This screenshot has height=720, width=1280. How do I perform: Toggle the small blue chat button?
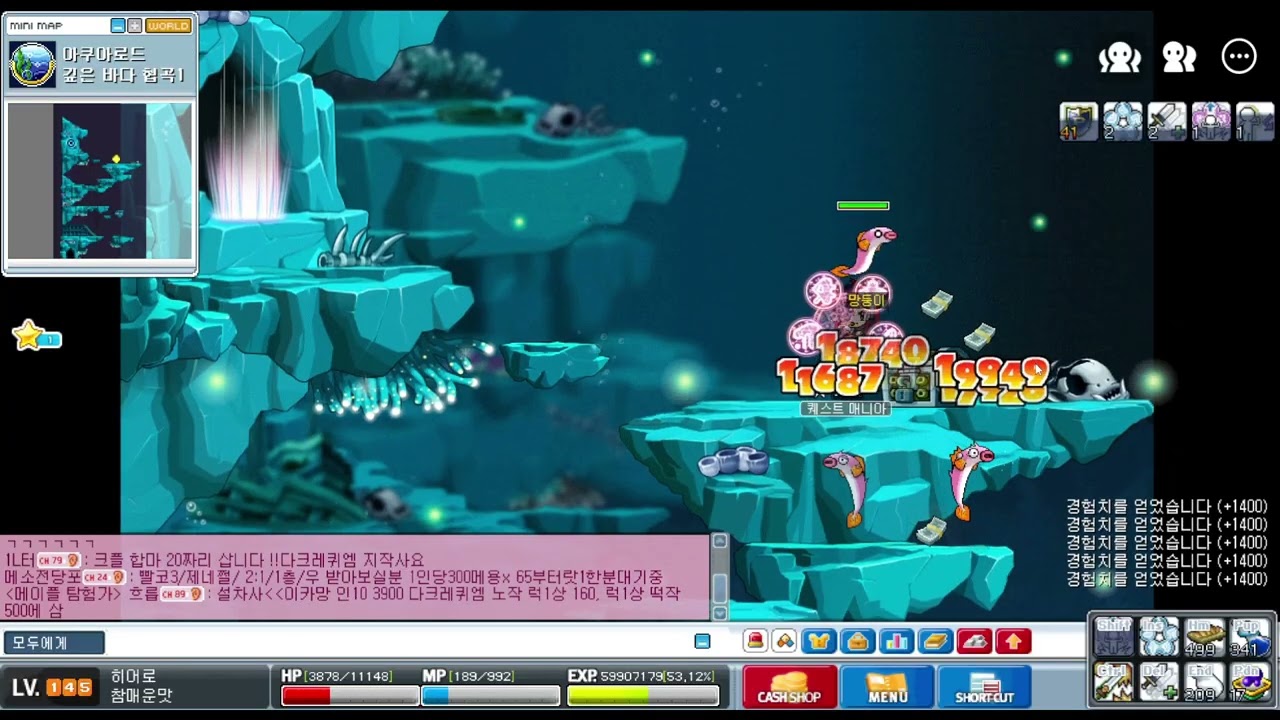(702, 641)
